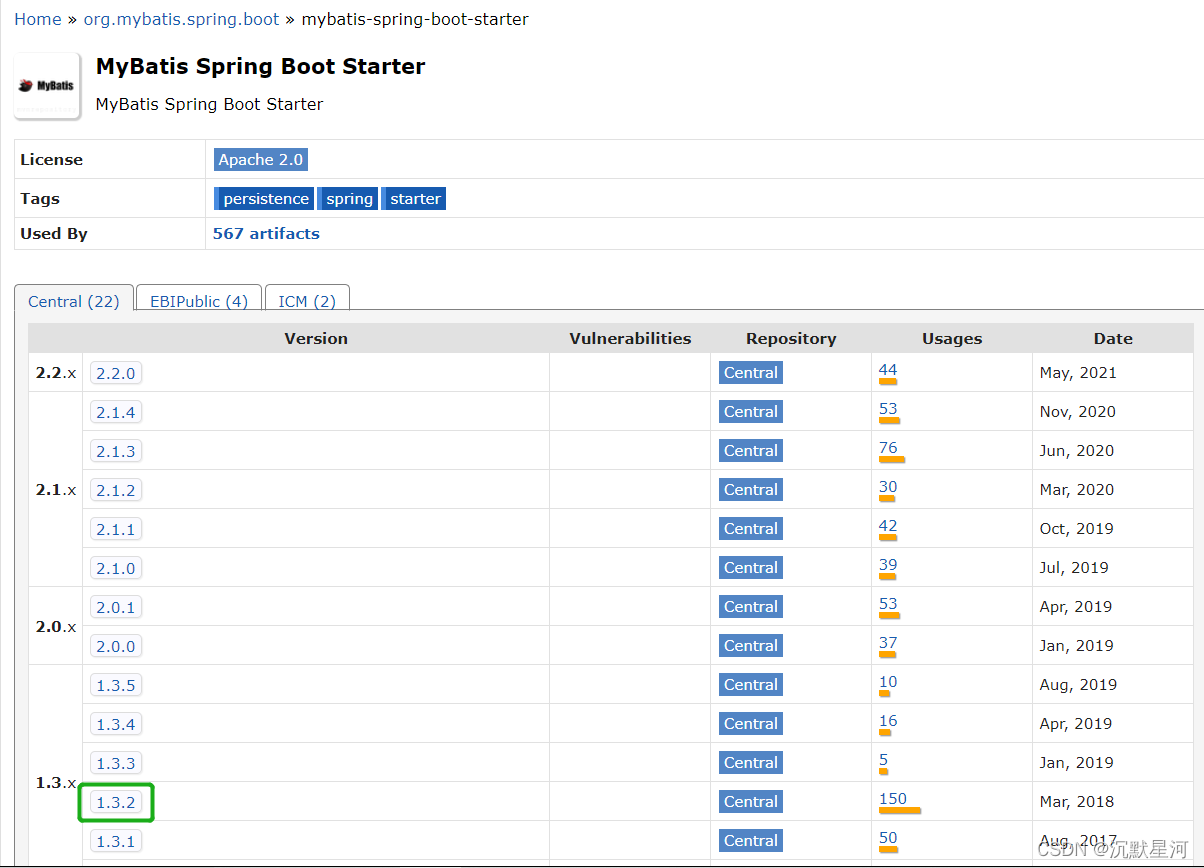1204x868 pixels.
Task: Select the spring tag
Action: [x=348, y=199]
